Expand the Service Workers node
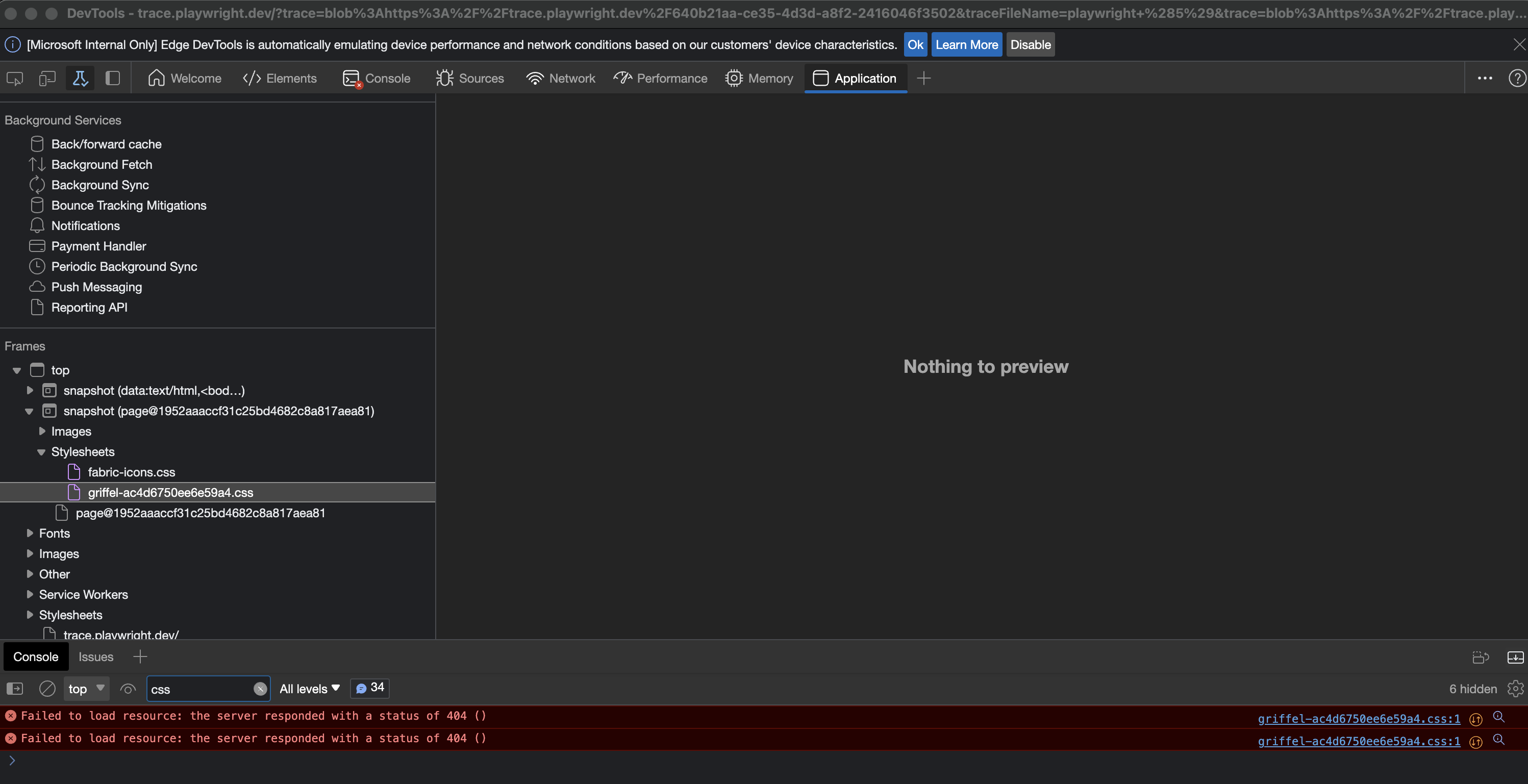1528x784 pixels. (30, 594)
